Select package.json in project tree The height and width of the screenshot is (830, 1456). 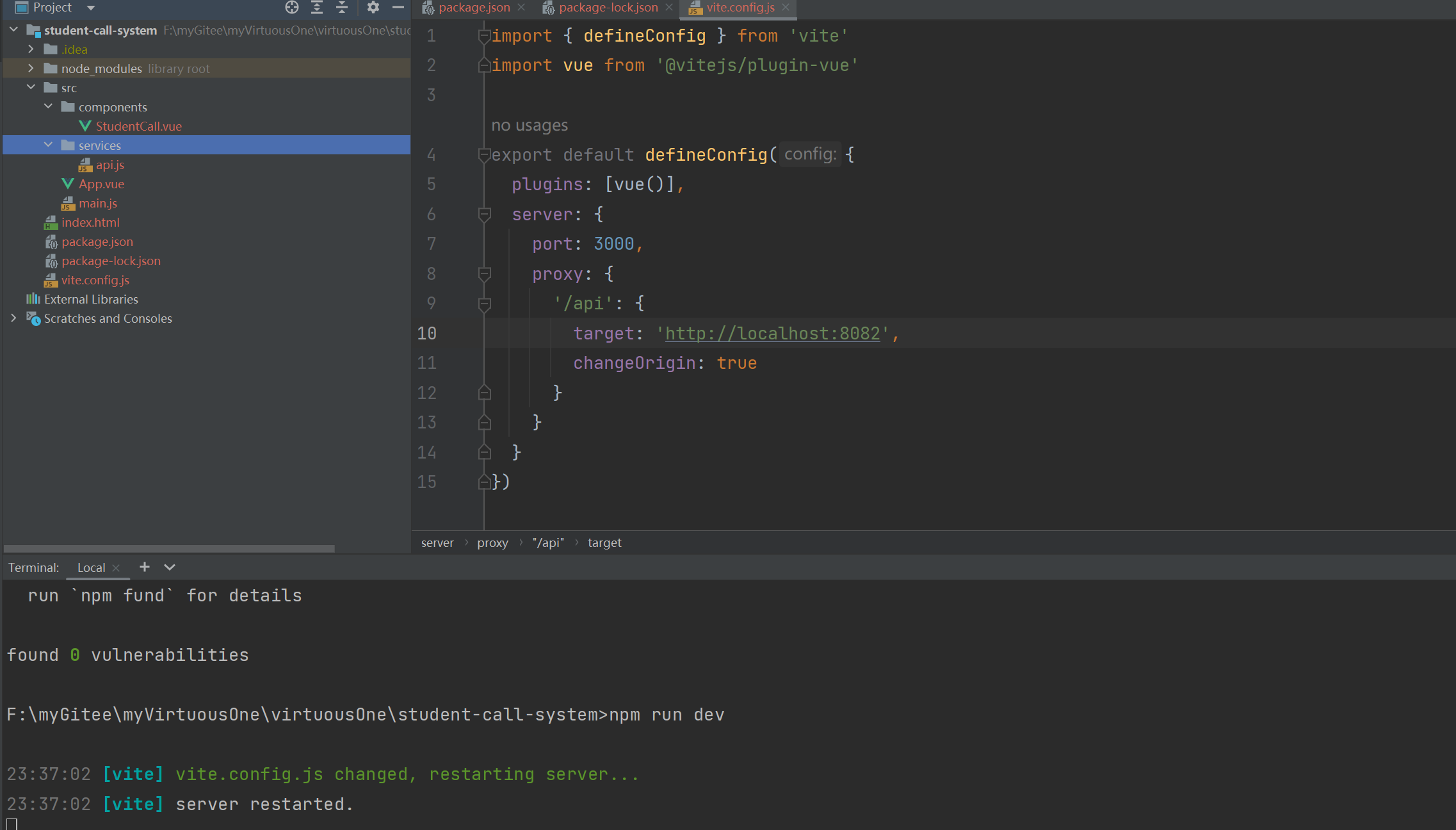(x=97, y=241)
